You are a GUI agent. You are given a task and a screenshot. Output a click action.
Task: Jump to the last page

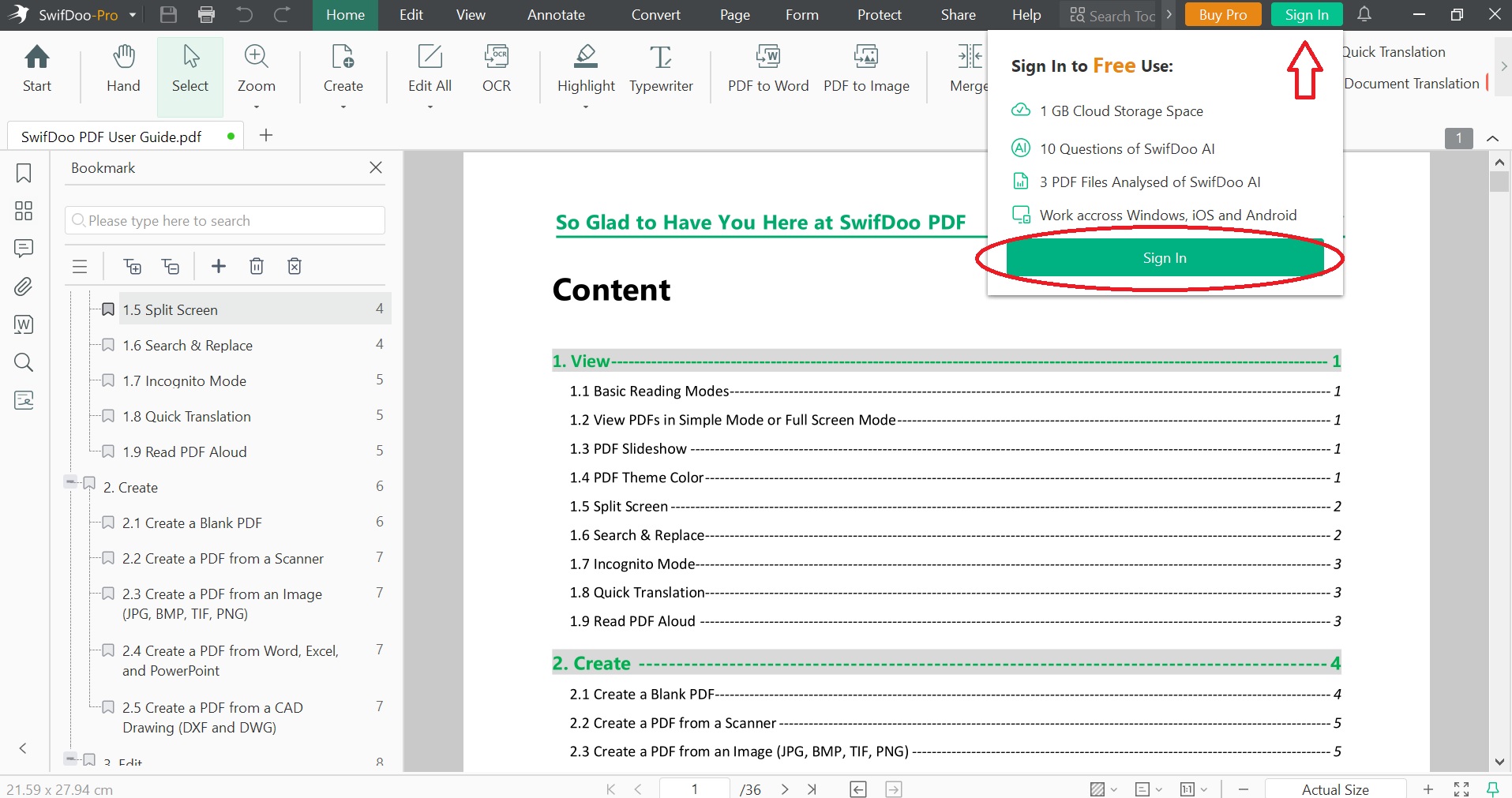click(x=812, y=789)
